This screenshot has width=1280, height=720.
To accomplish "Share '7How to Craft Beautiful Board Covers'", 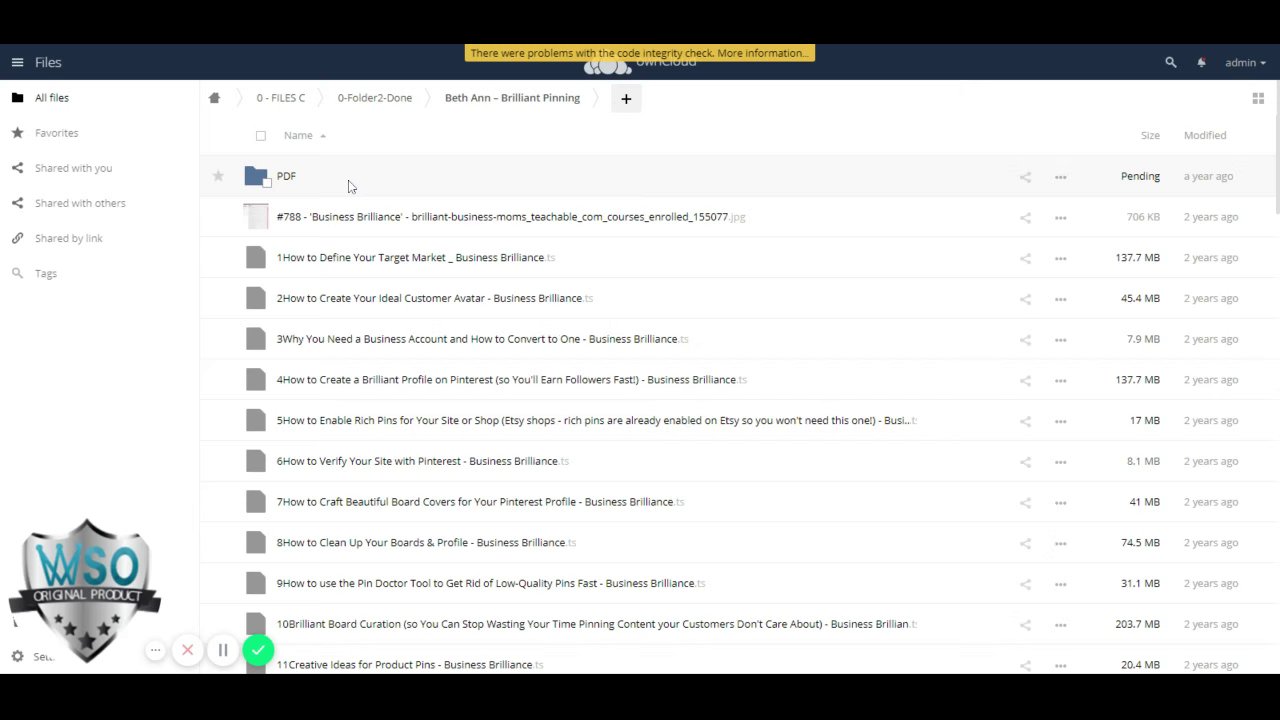I will coord(1025,503).
